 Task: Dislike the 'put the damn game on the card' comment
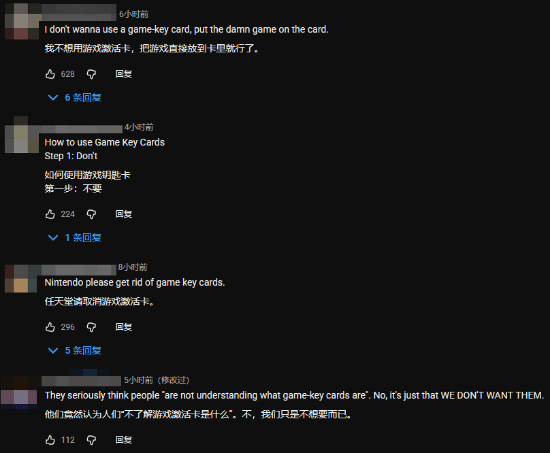[x=91, y=74]
